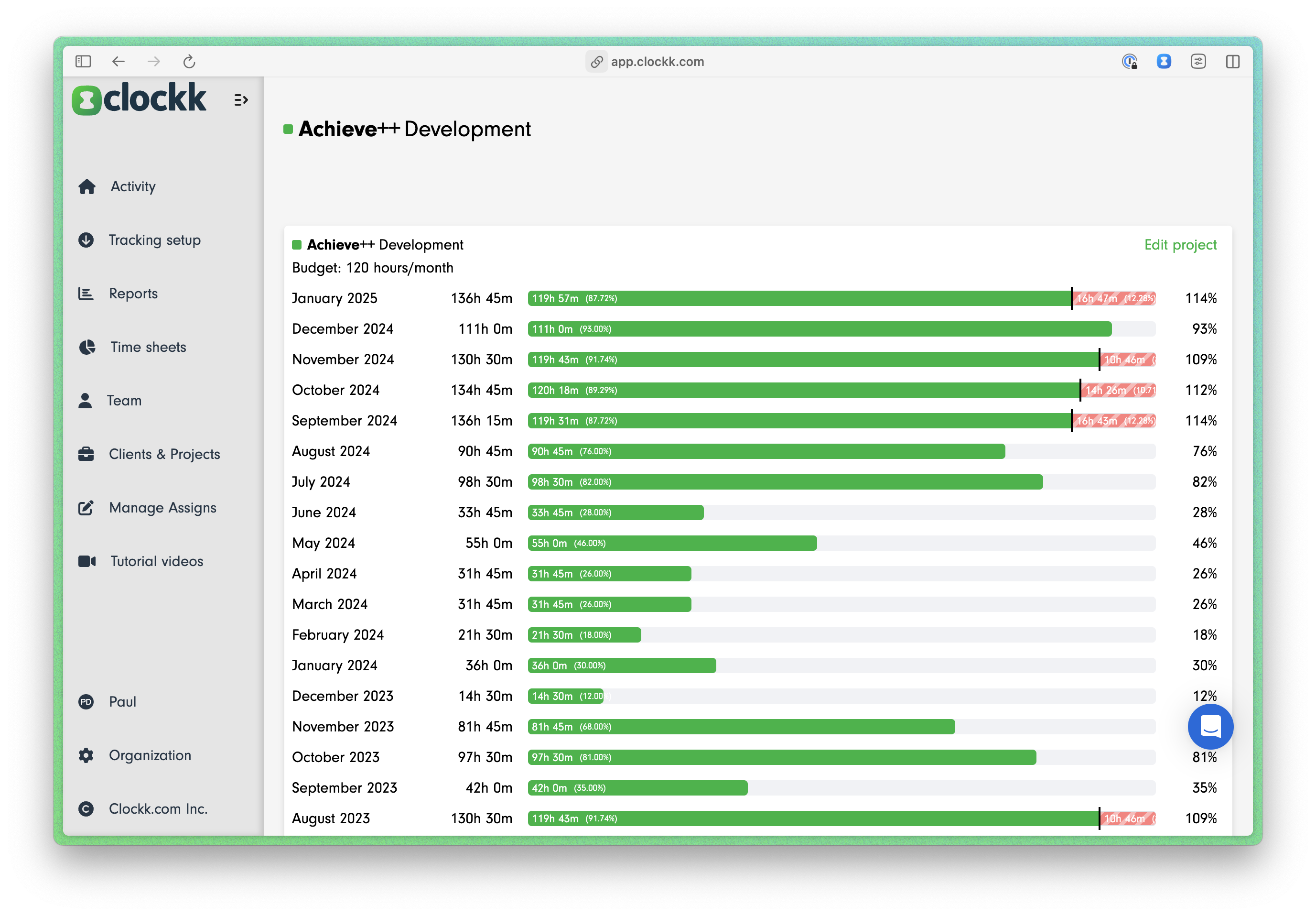Click the May 2024 55h 0m bar
The image size is (1316, 916).
(672, 543)
